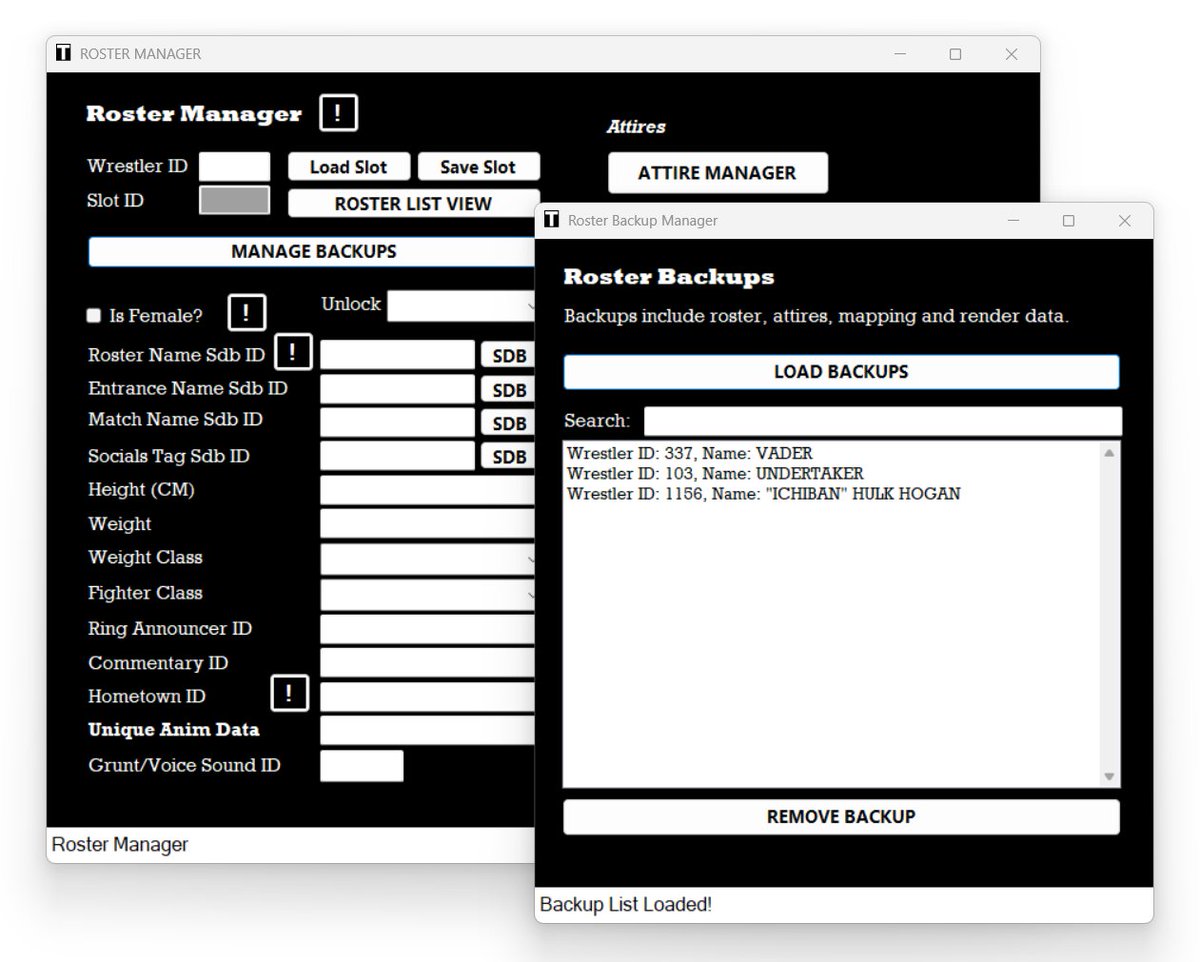Screen dimensions: 1200x962
Task: Focus the Socials Tag Sdb ID field
Action: click(x=397, y=455)
